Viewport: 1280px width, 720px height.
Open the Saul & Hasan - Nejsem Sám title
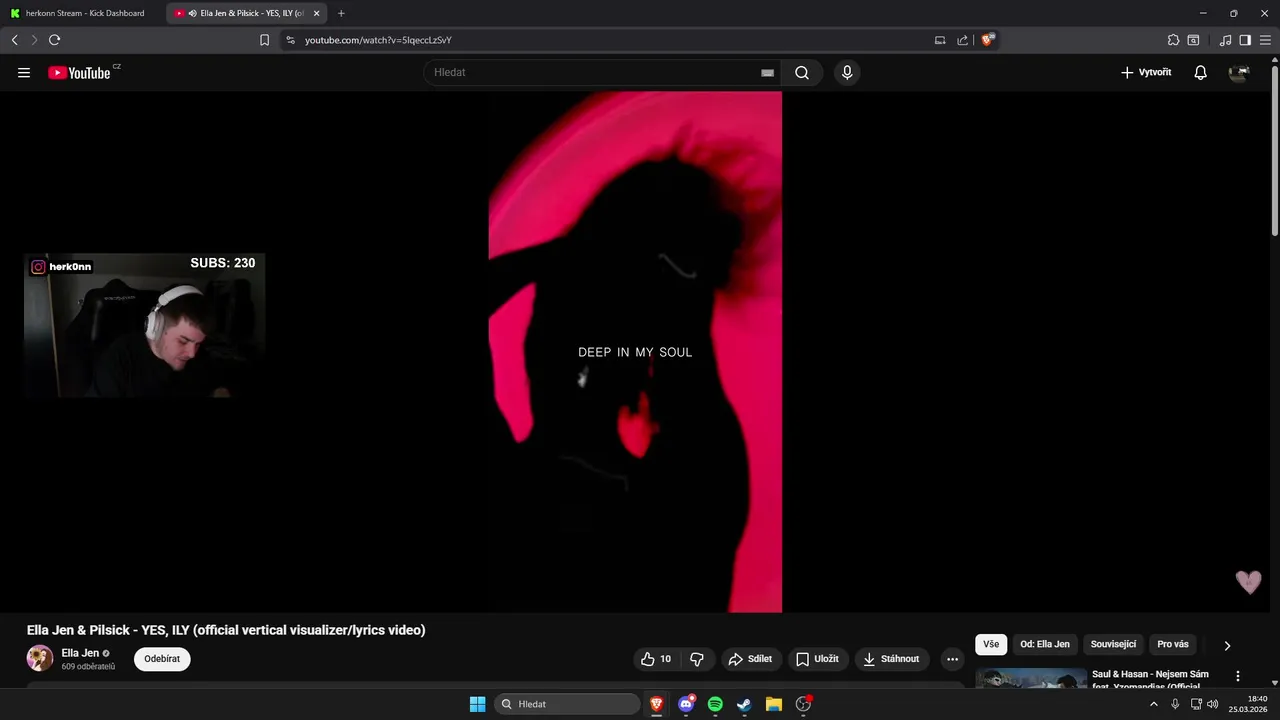click(1150, 680)
